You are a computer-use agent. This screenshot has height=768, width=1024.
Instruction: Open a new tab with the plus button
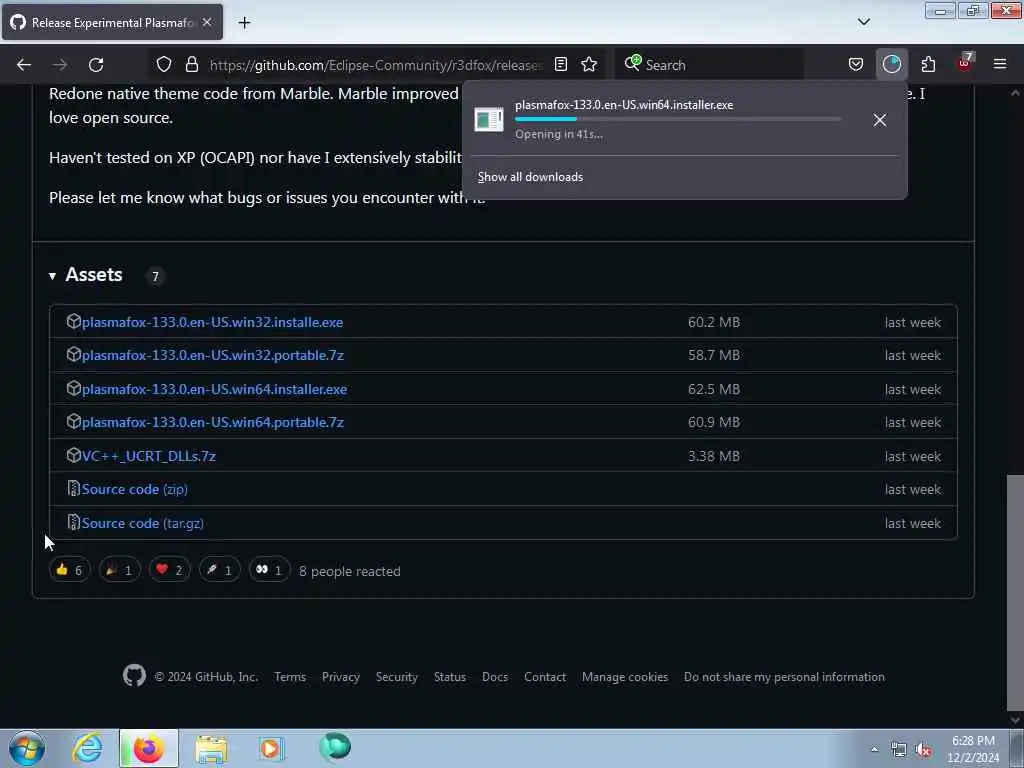[x=244, y=23]
